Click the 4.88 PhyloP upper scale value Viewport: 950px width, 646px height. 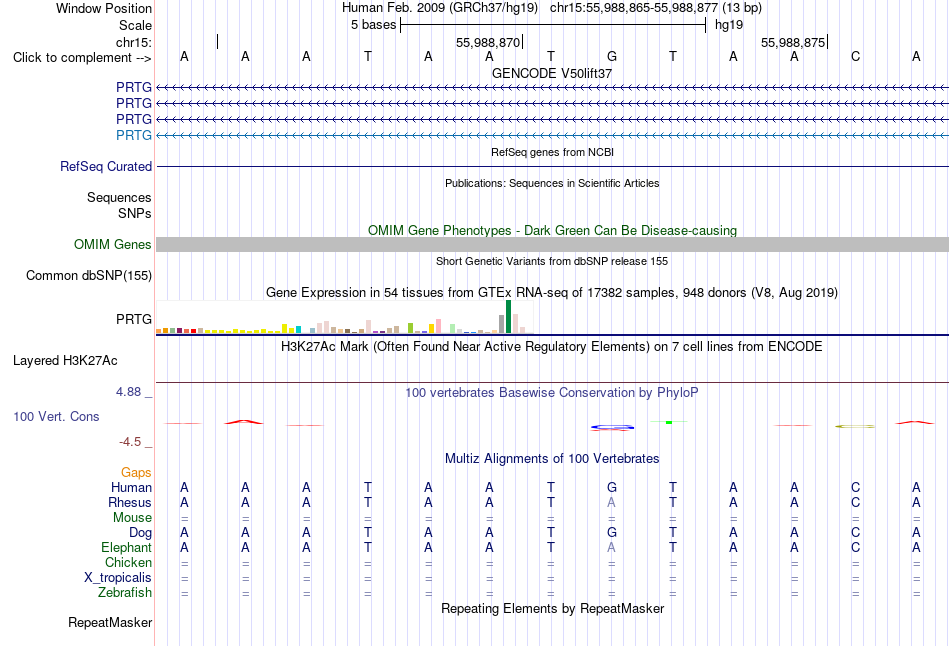[x=128, y=392]
